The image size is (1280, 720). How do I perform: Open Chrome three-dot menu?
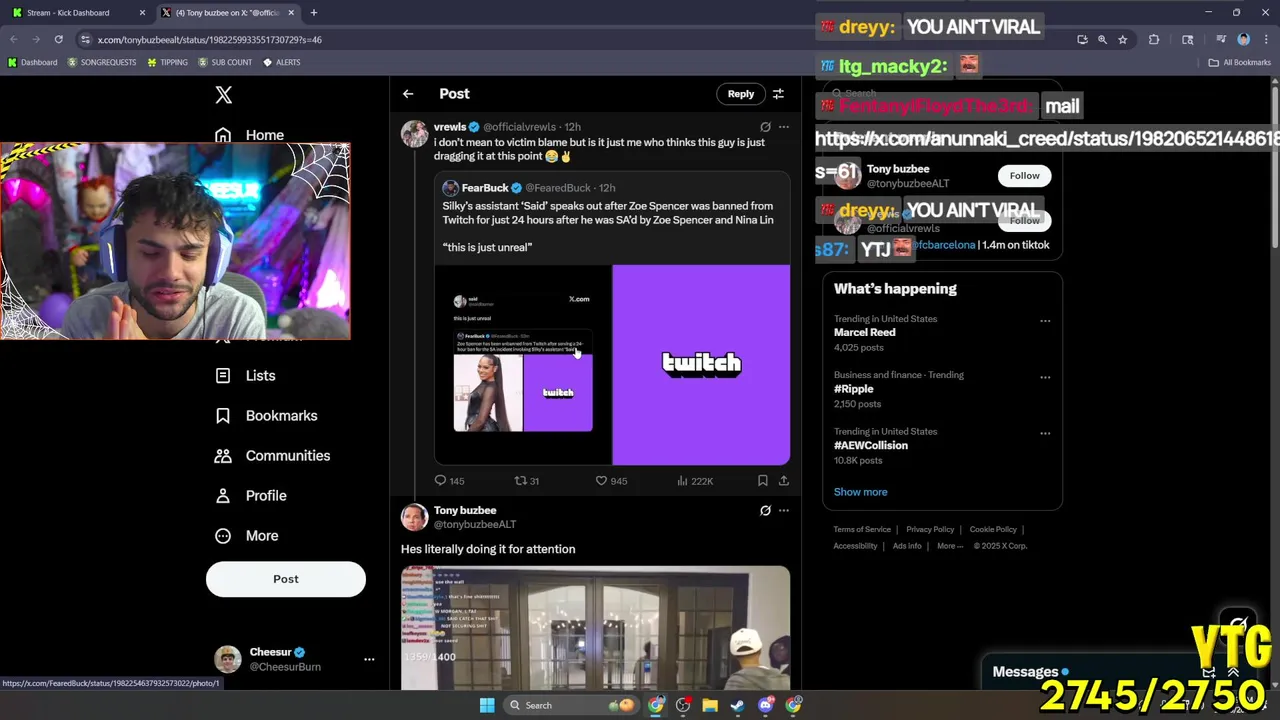pos(1265,40)
